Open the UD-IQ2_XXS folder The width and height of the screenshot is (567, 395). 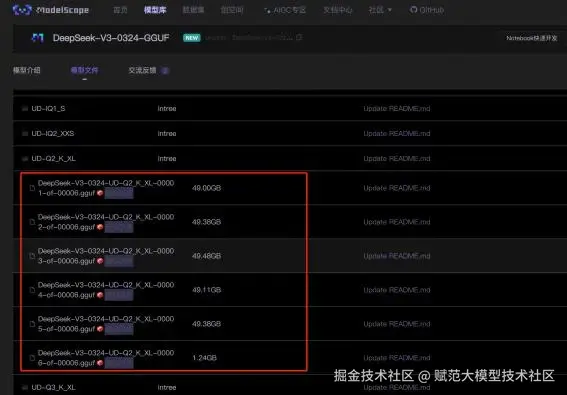[53, 133]
